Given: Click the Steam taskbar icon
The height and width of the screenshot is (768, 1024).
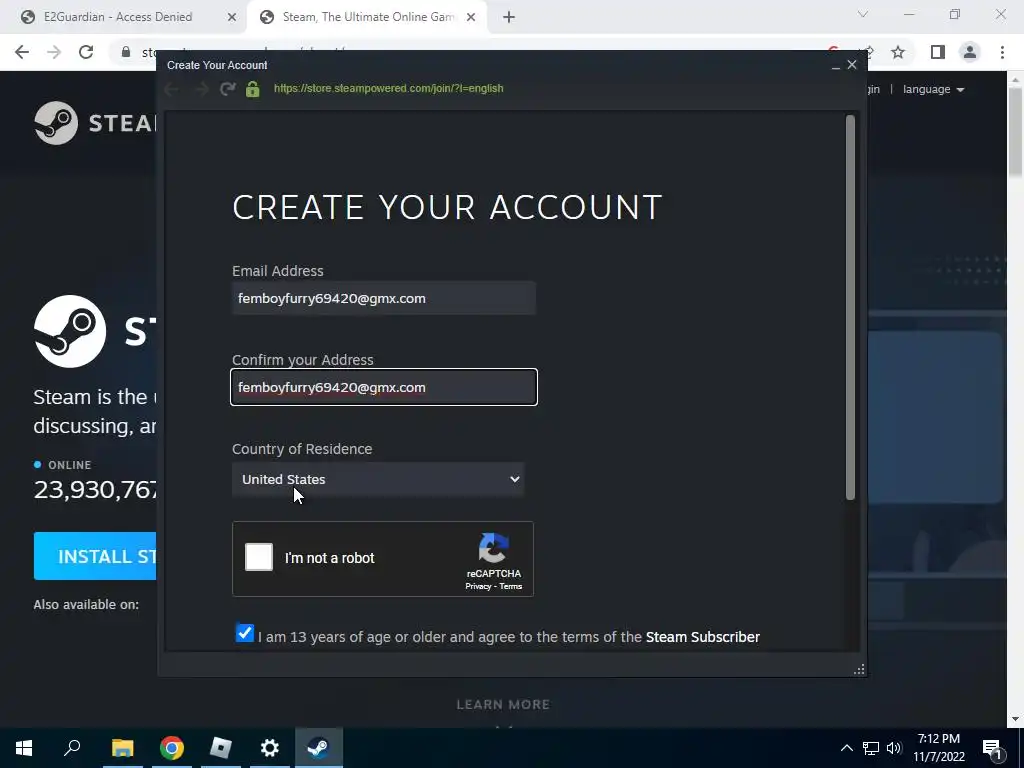Looking at the screenshot, I should (319, 748).
